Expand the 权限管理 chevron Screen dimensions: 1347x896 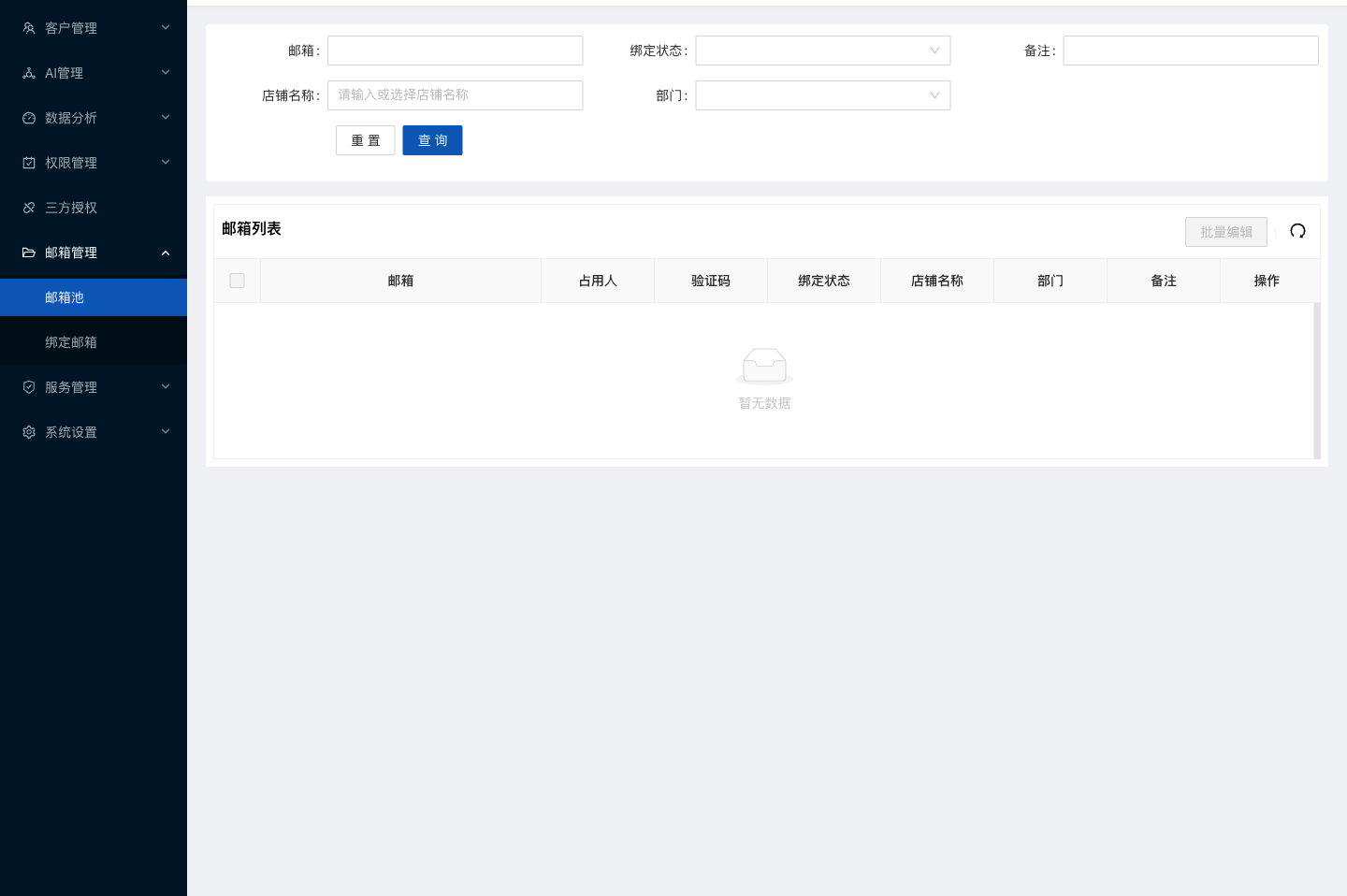(x=166, y=163)
